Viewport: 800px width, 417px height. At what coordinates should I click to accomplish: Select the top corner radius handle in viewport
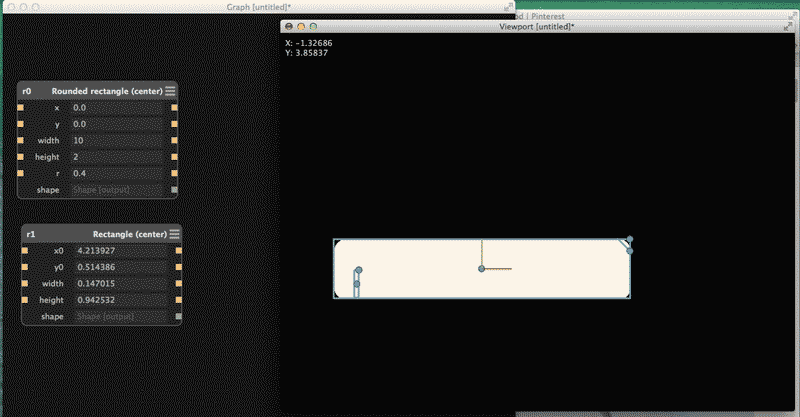pyautogui.click(x=630, y=239)
